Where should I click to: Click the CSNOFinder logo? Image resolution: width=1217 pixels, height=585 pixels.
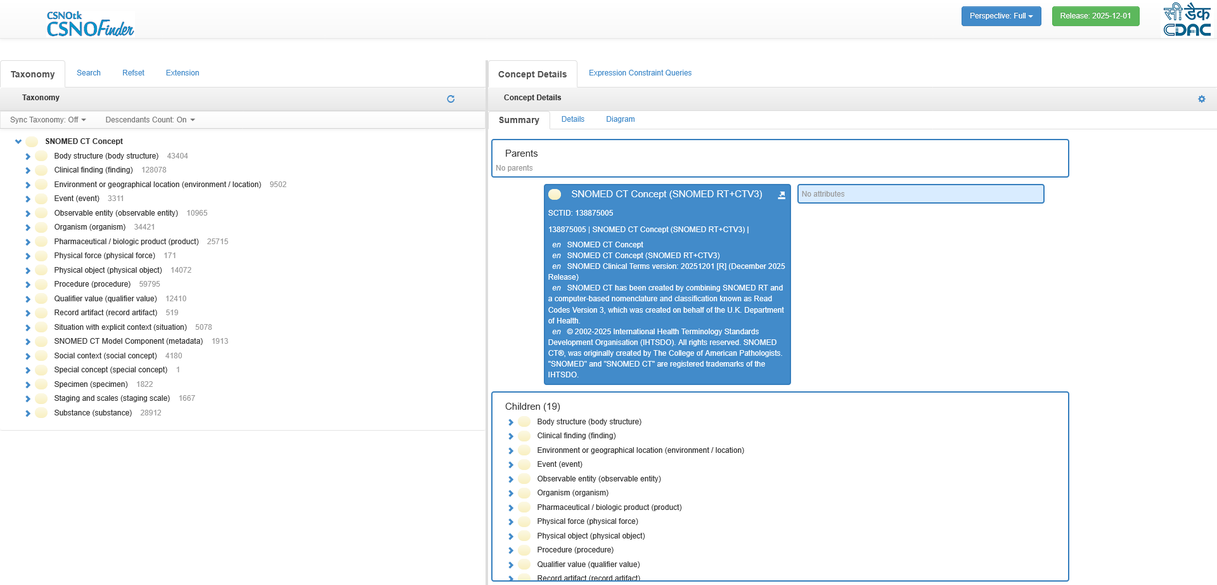tap(90, 23)
